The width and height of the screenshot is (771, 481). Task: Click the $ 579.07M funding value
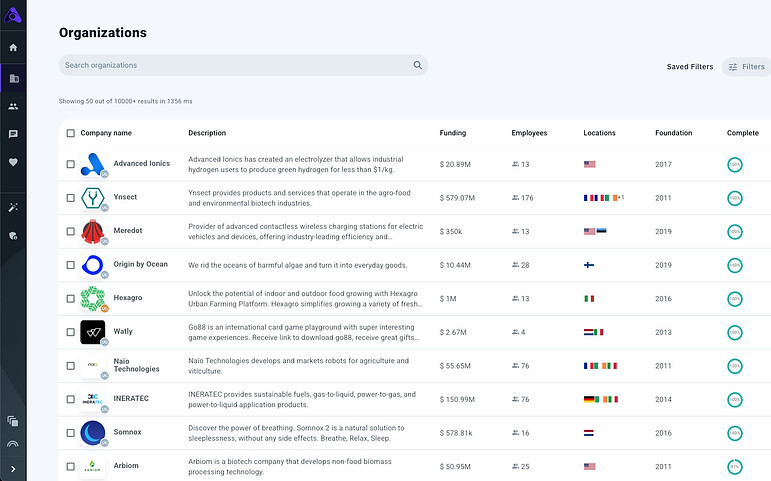pos(457,198)
